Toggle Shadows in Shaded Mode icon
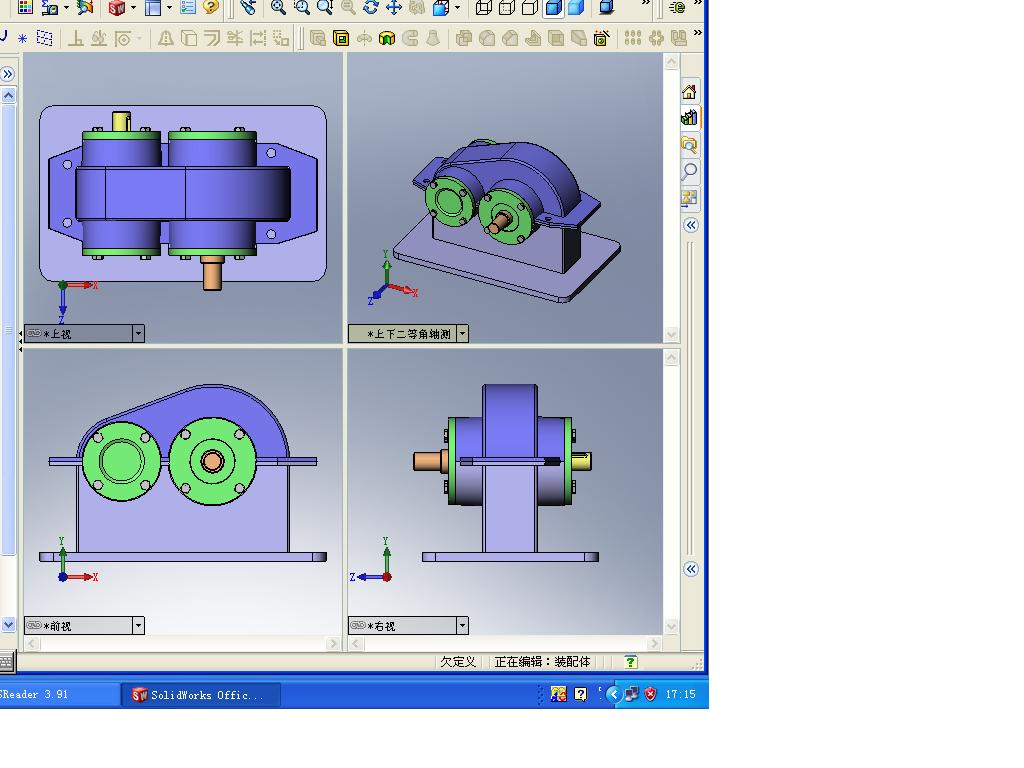Image resolution: width=1024 pixels, height=768 pixels. pos(607,8)
